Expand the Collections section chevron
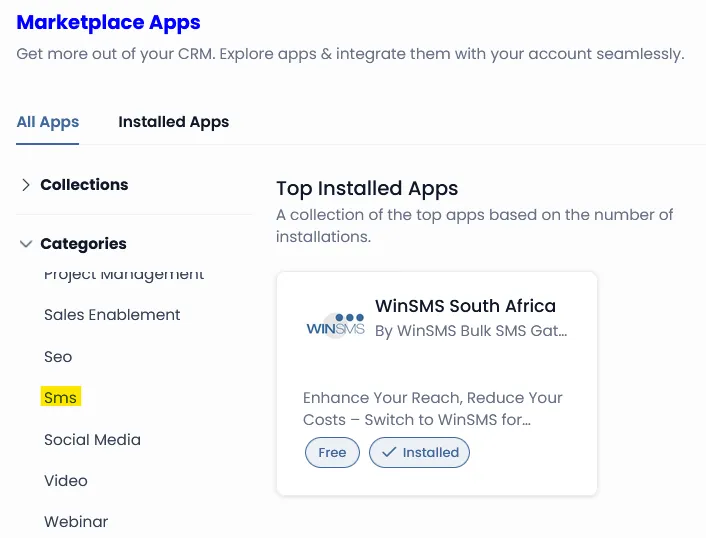Screen dimensions: 706x538 tap(26, 185)
